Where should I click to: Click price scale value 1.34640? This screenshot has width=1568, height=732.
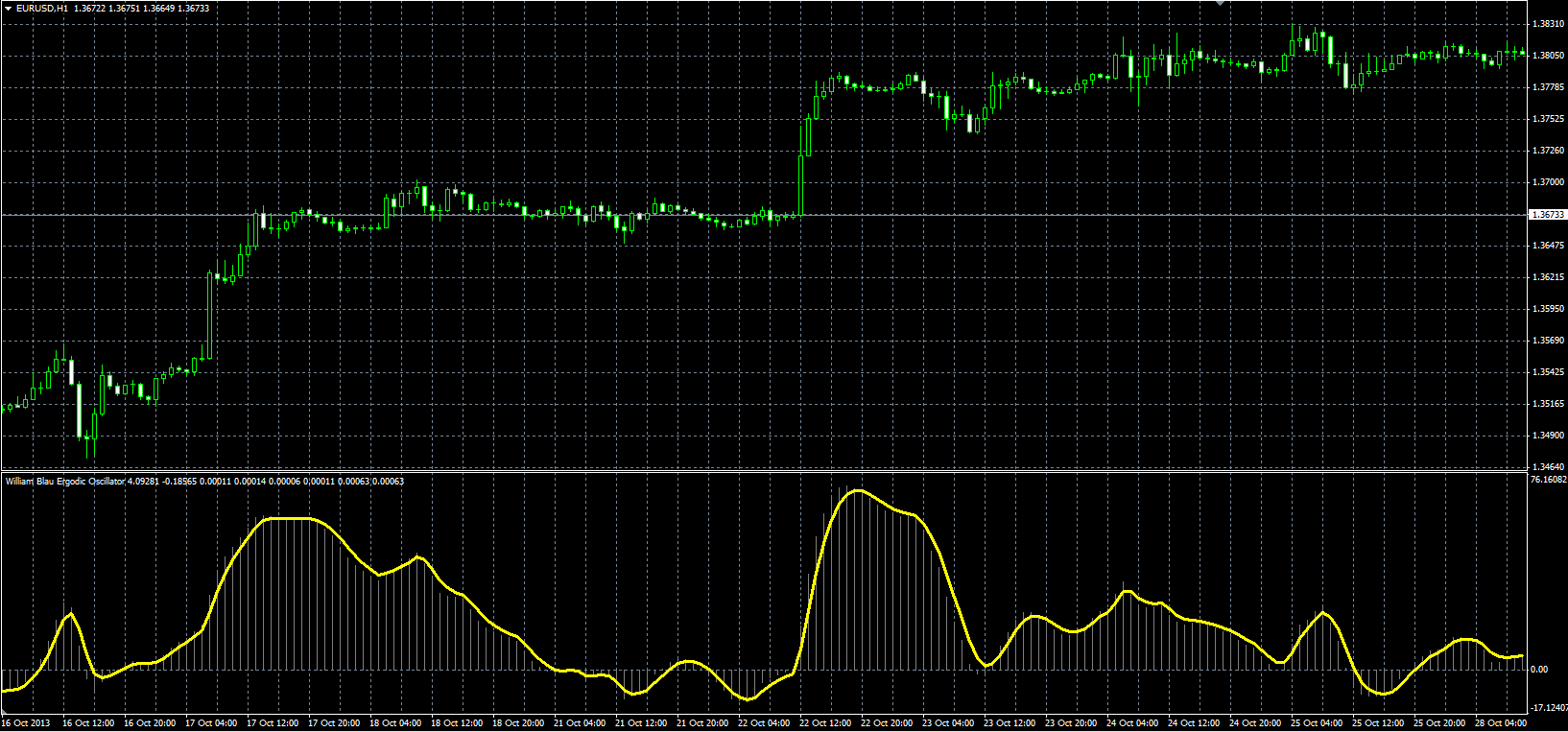click(x=1549, y=467)
